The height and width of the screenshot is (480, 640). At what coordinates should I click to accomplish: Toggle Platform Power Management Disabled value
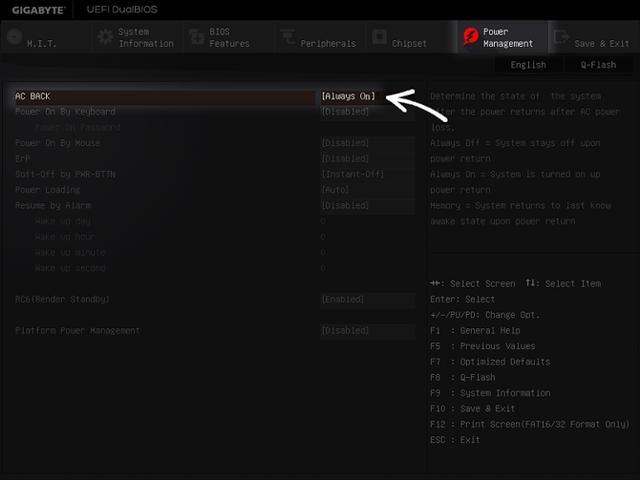coord(345,331)
